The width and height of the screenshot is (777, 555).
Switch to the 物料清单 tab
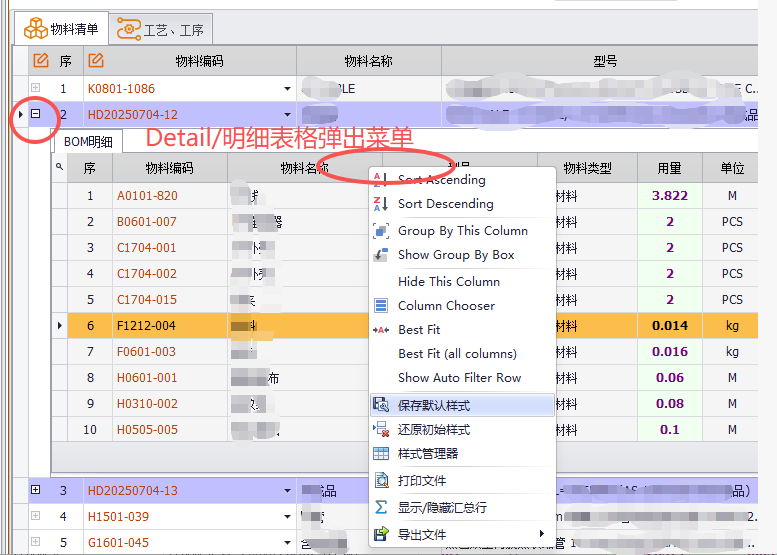click(x=61, y=29)
